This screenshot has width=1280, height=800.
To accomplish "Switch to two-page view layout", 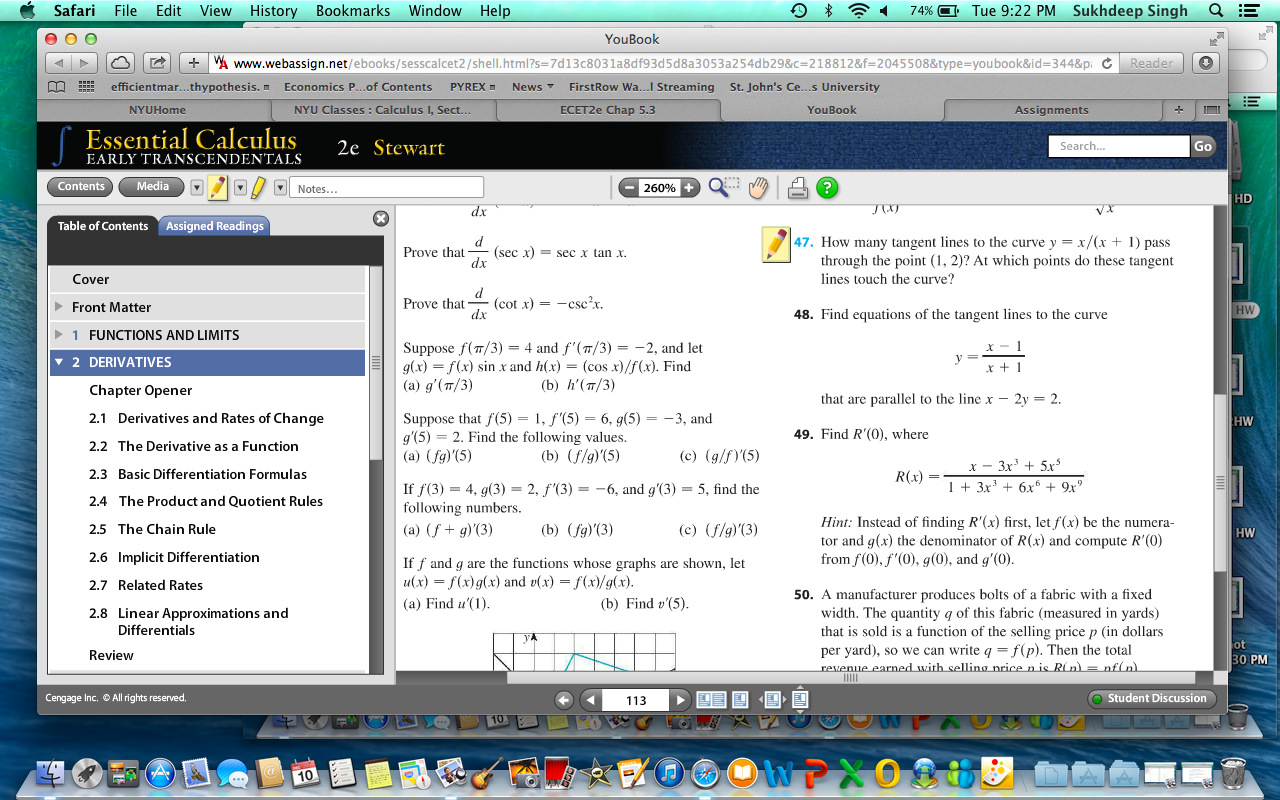I will pos(710,700).
